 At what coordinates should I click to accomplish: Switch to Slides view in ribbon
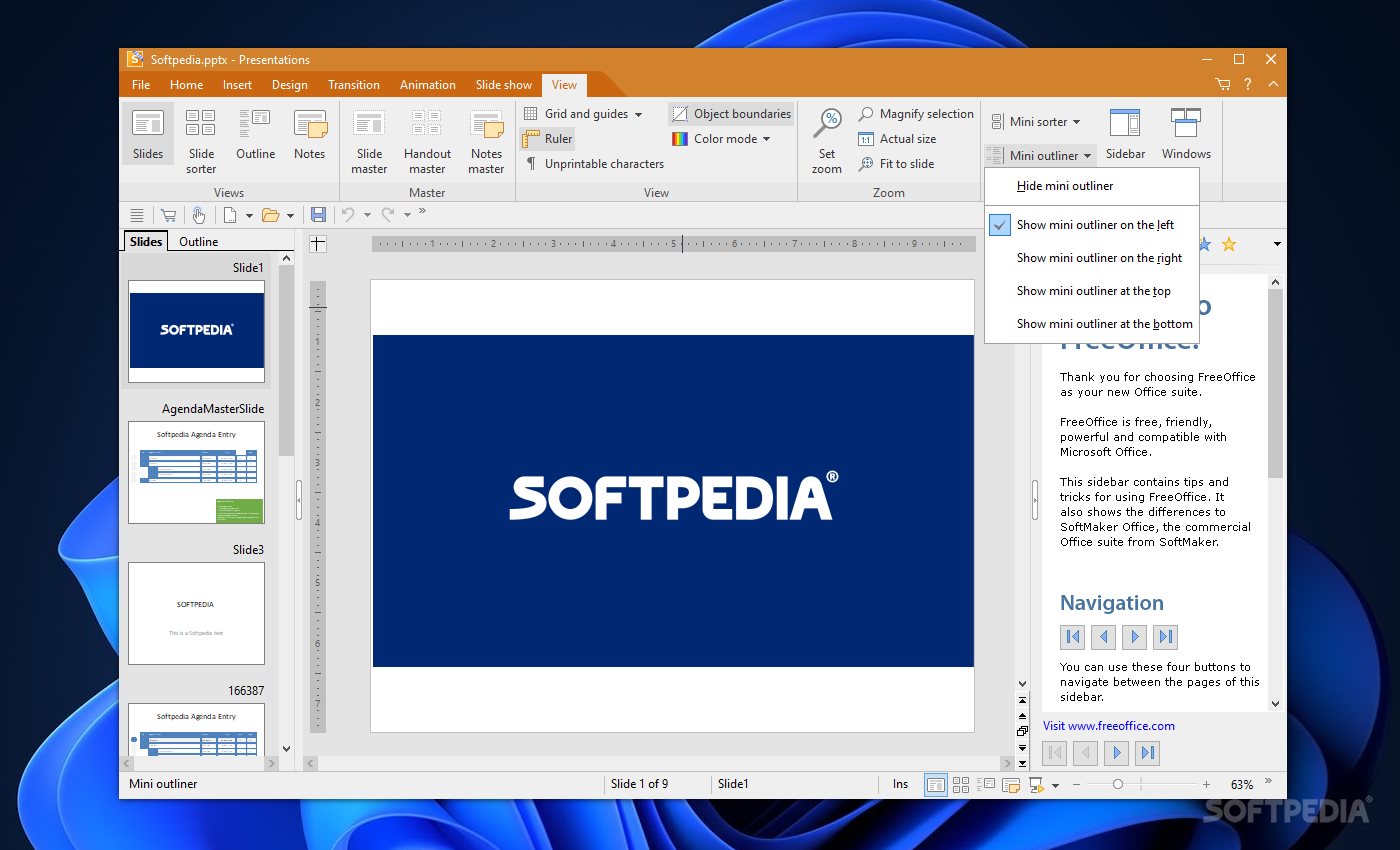148,136
